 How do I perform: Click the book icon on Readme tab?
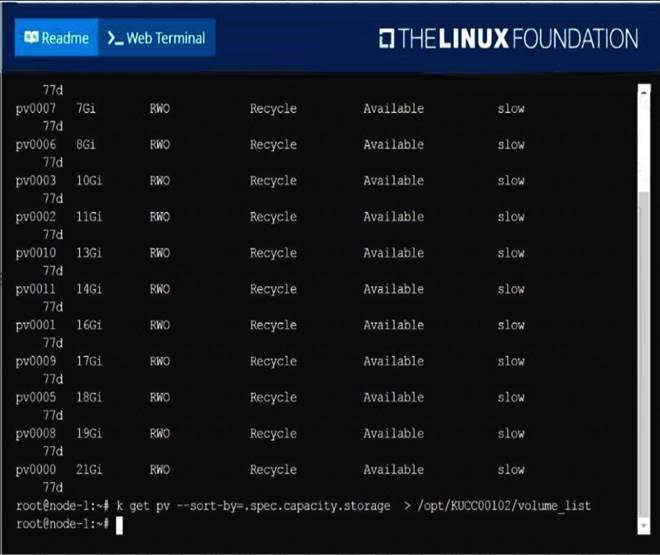pos(31,38)
